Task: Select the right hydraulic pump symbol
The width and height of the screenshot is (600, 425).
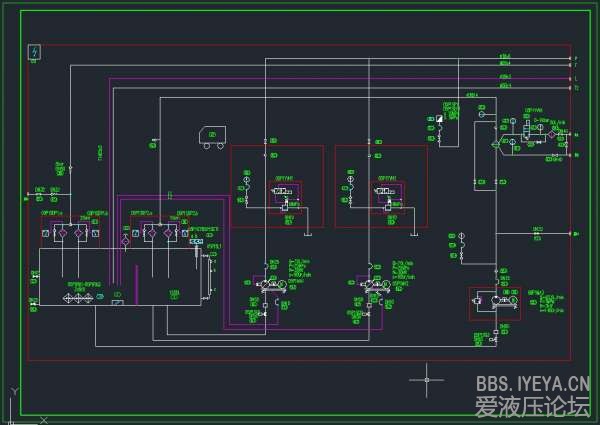Action: [x=367, y=285]
